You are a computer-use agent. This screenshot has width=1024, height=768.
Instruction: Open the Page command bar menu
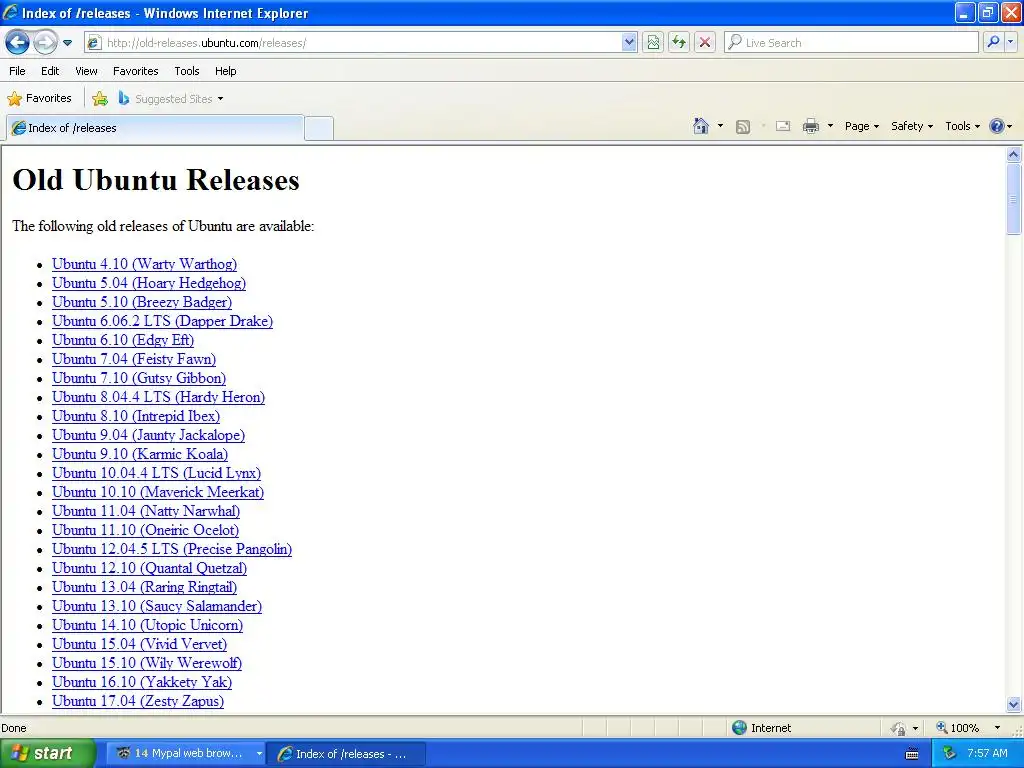pos(861,126)
